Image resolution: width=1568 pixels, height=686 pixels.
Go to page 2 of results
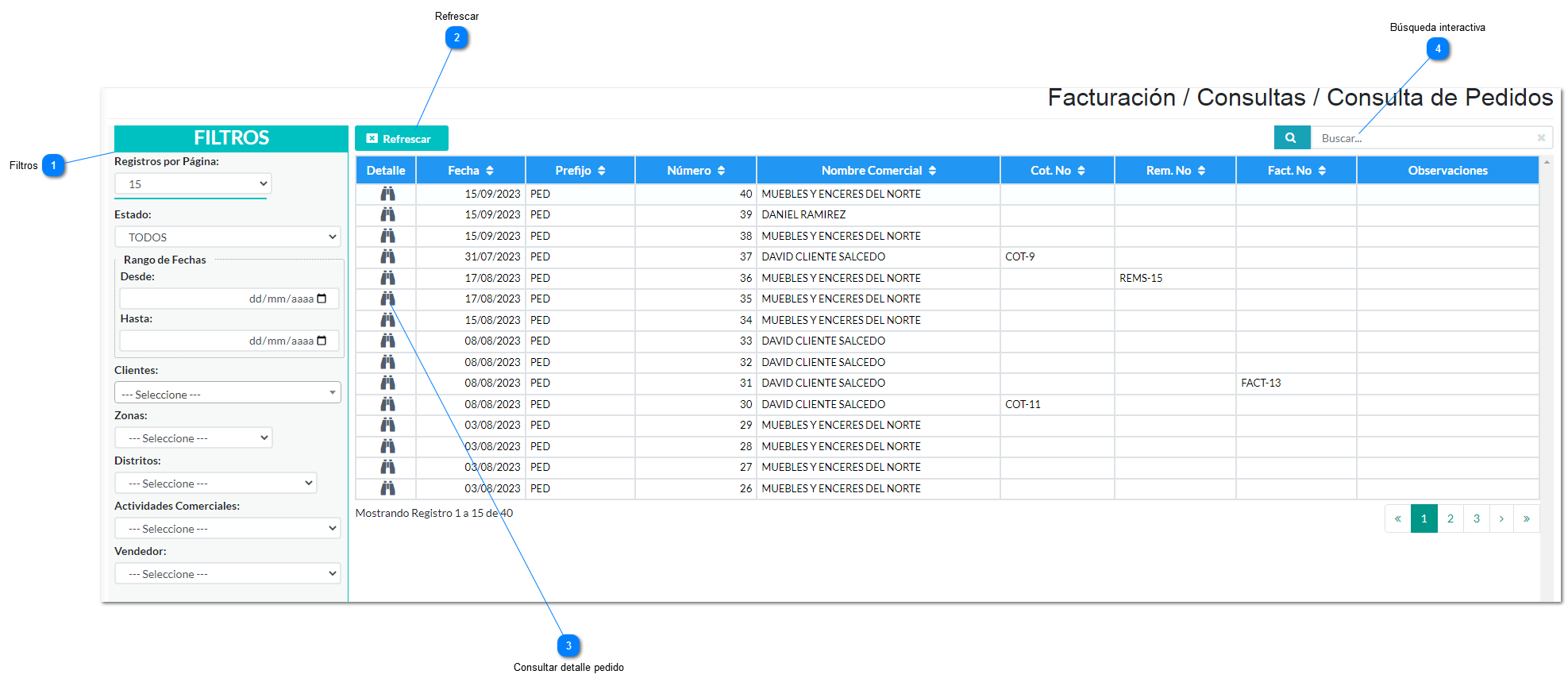(1450, 518)
